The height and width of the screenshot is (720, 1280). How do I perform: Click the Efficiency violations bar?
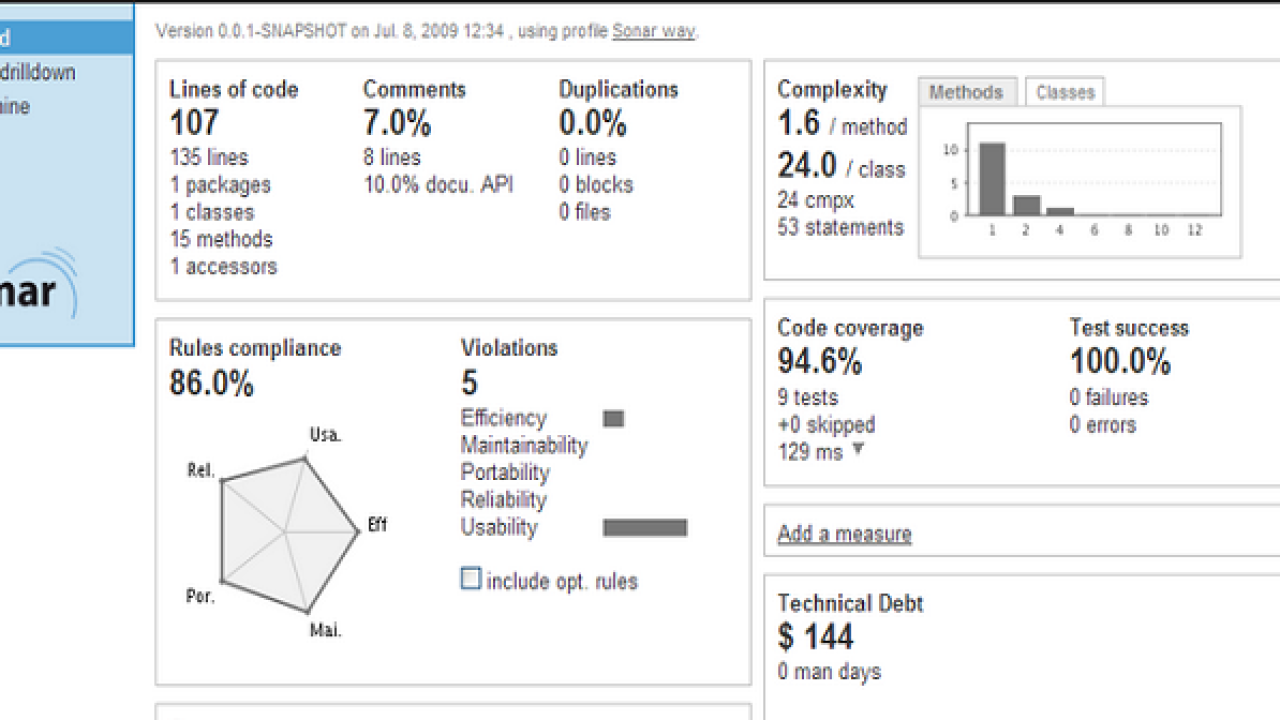pos(613,418)
